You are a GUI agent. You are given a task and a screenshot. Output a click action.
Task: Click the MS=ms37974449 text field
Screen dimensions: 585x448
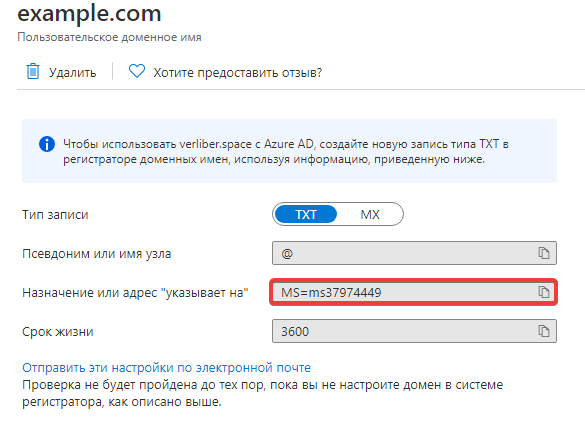413,292
